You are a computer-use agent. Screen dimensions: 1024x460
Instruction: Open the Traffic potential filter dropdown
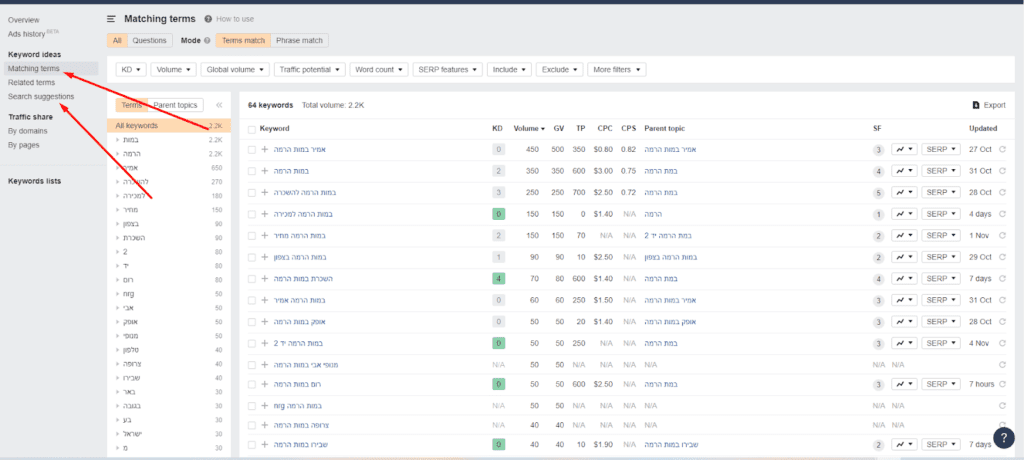[x=310, y=69]
